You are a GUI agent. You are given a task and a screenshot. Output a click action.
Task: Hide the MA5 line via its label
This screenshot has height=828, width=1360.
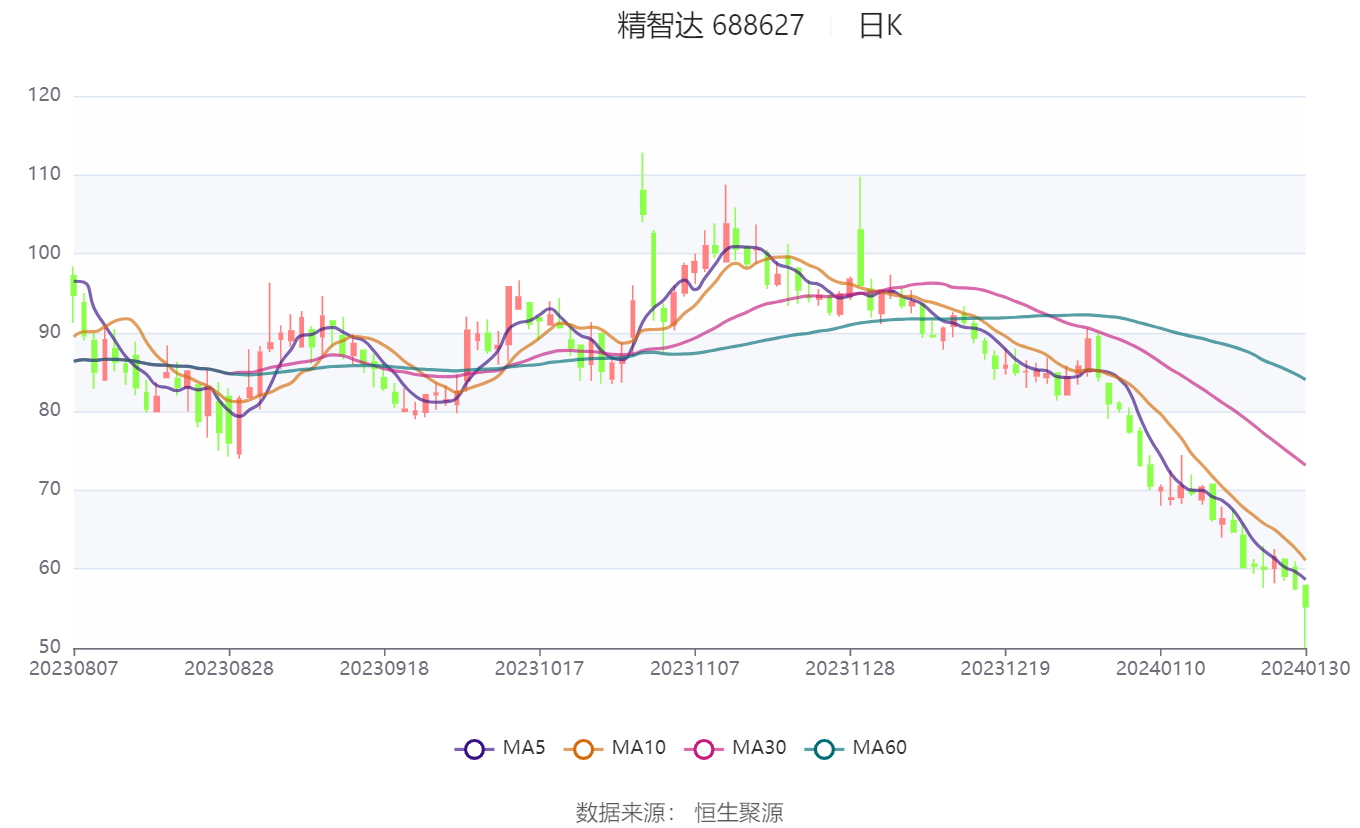pyautogui.click(x=524, y=747)
